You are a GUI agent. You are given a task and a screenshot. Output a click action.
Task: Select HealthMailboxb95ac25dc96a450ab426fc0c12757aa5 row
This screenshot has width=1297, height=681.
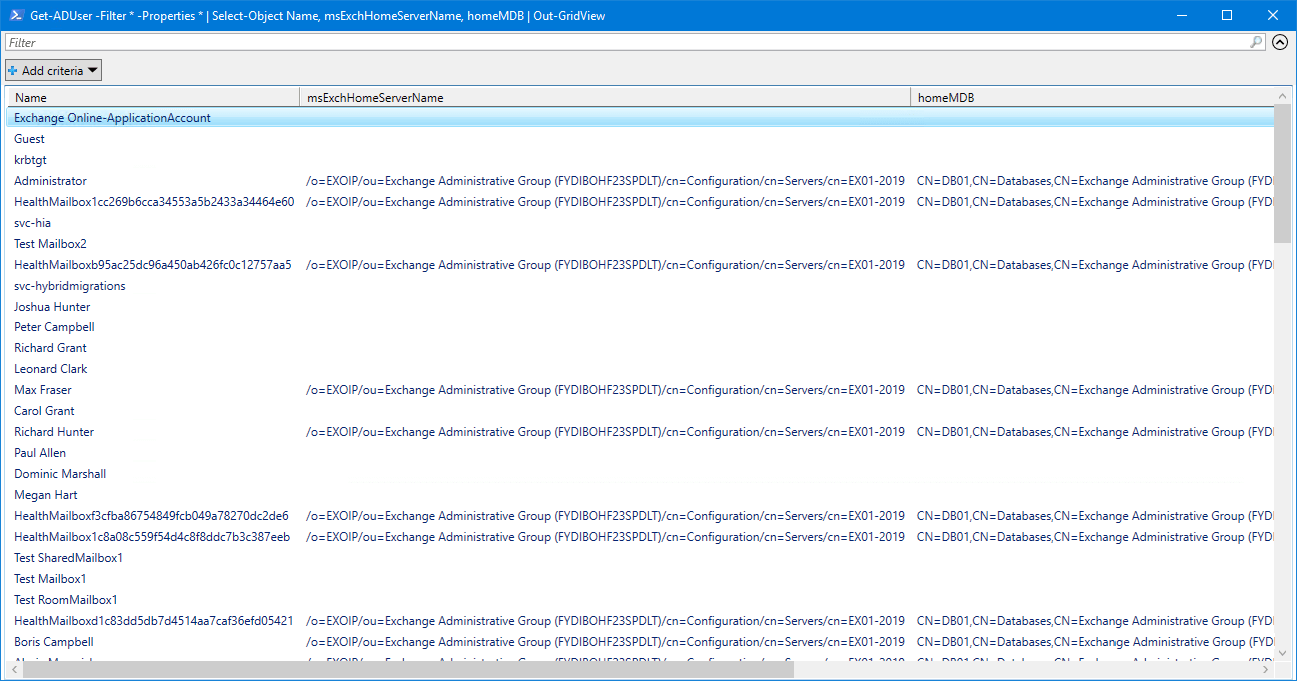point(640,265)
